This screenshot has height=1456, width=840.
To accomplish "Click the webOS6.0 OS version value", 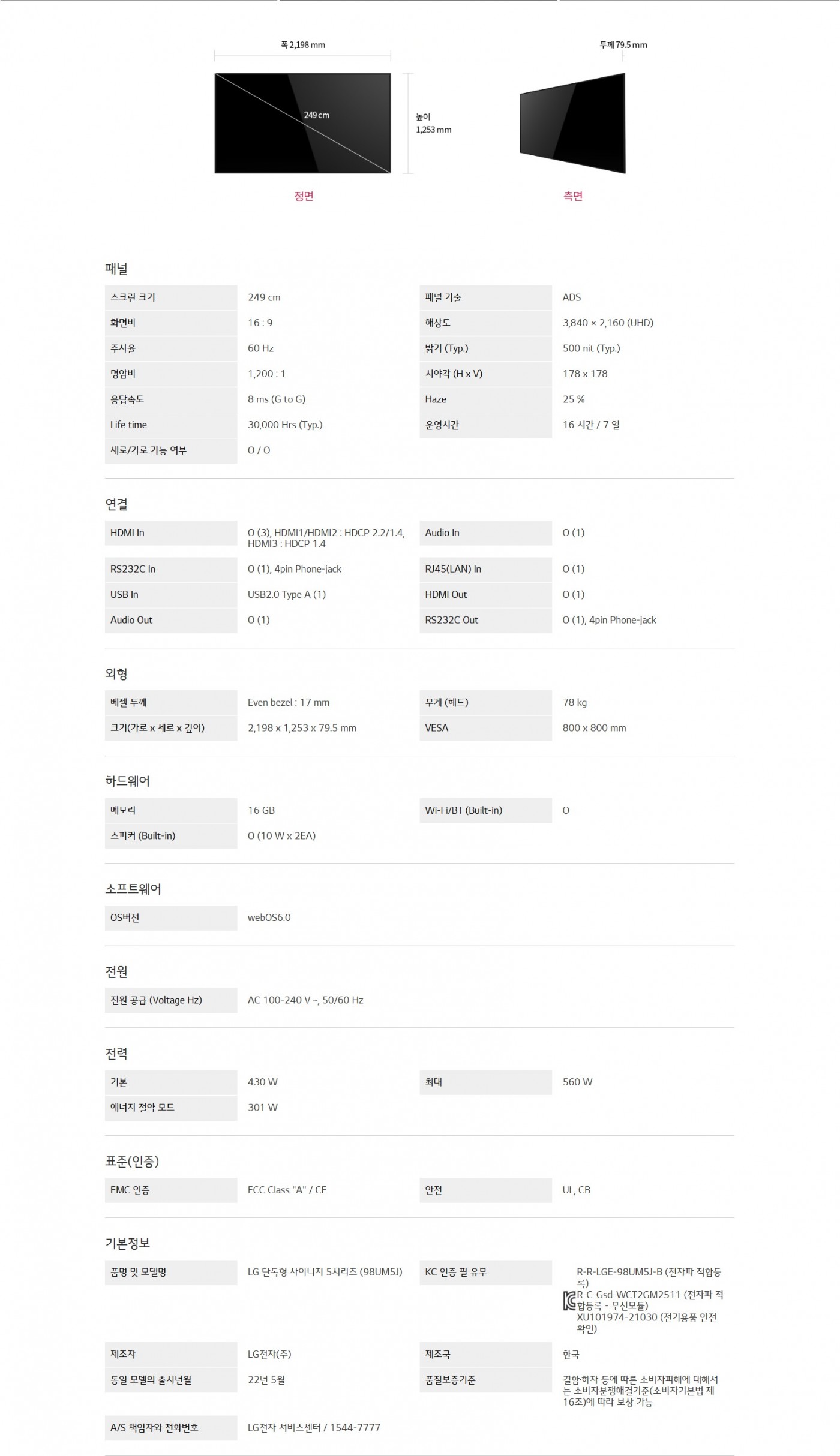I will (269, 917).
